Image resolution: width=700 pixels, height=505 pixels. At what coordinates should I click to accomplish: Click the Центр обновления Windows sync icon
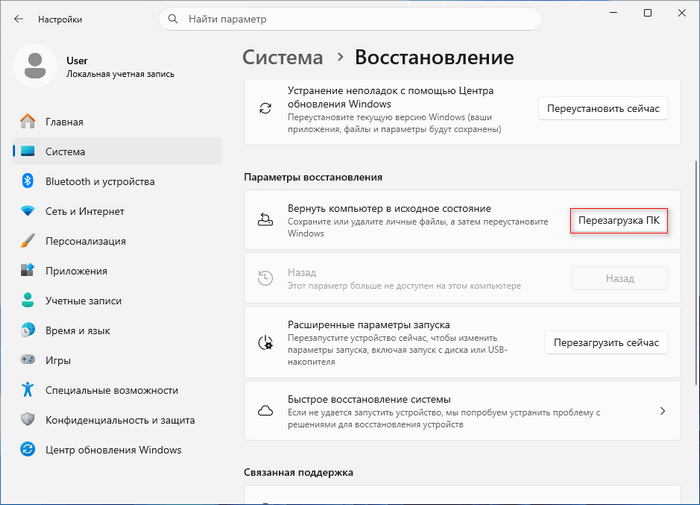[x=28, y=449]
